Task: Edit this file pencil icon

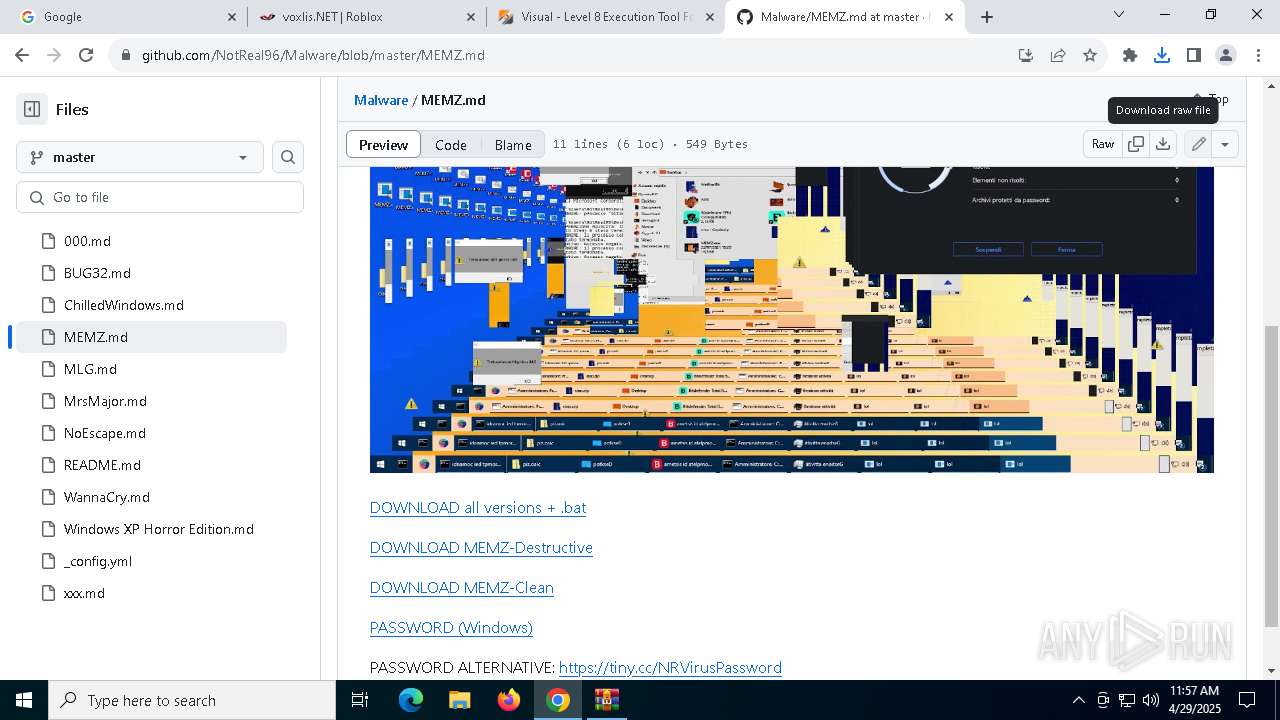Action: [x=1198, y=144]
